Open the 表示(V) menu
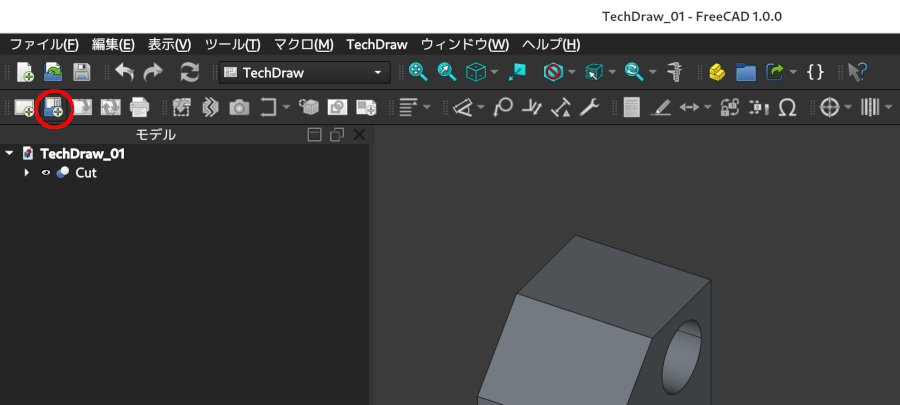The height and width of the screenshot is (405, 900). pos(169,44)
